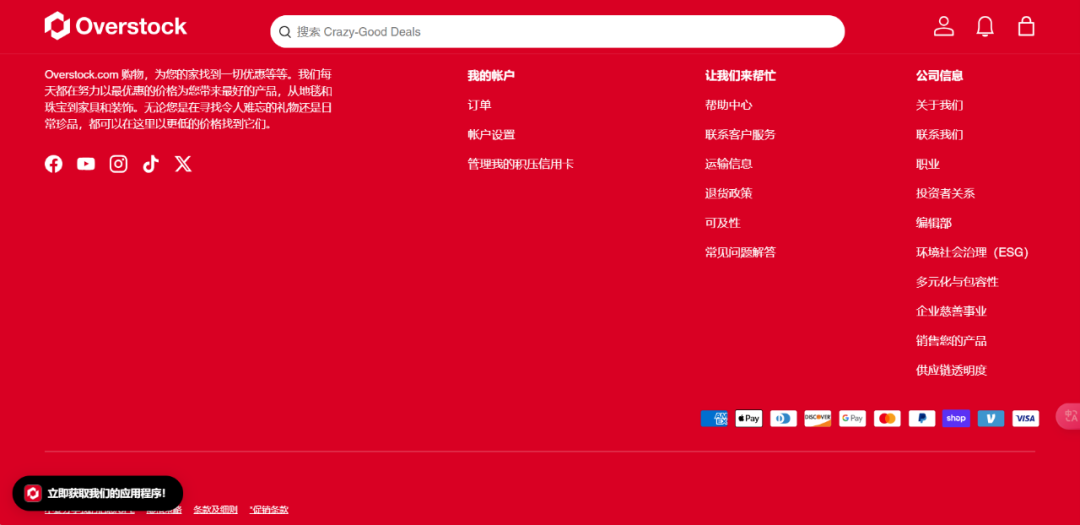
Task: Open the X (Twitter) social icon
Action: [x=183, y=164]
